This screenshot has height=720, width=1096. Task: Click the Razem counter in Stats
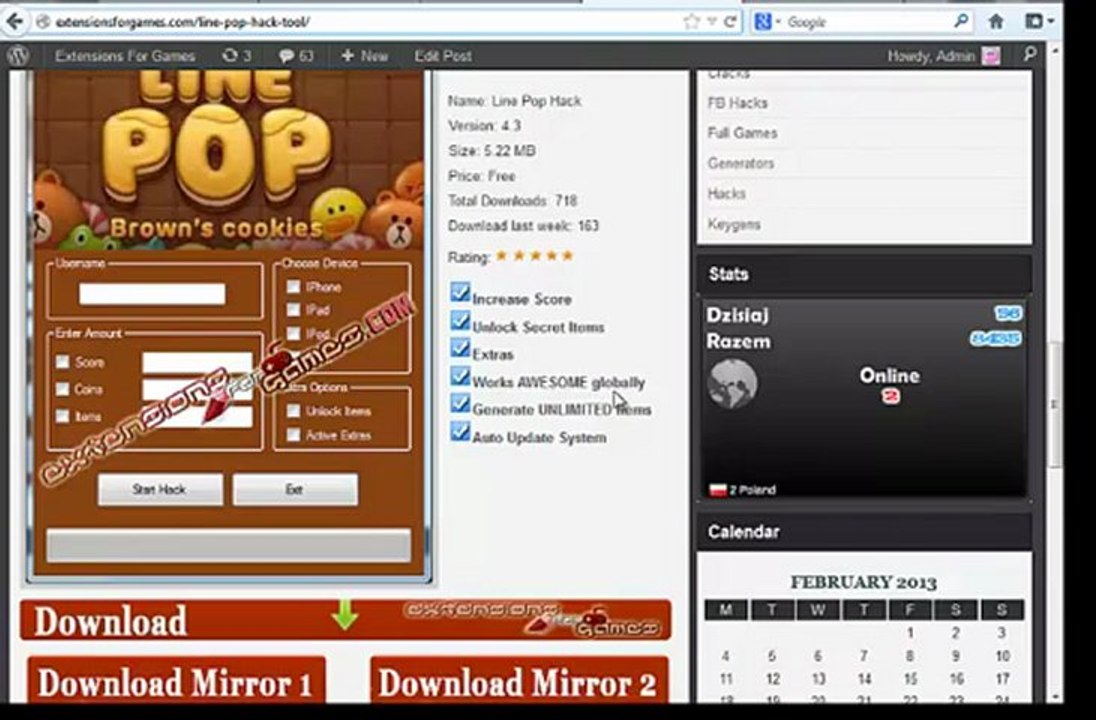click(995, 339)
